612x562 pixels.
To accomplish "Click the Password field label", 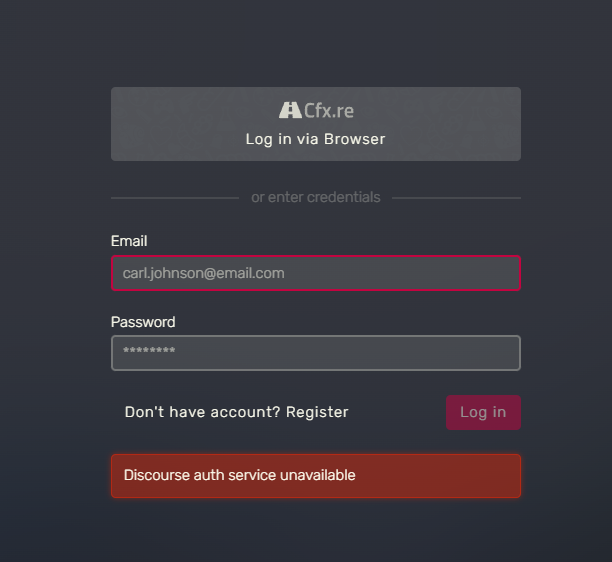I will (x=143, y=322).
